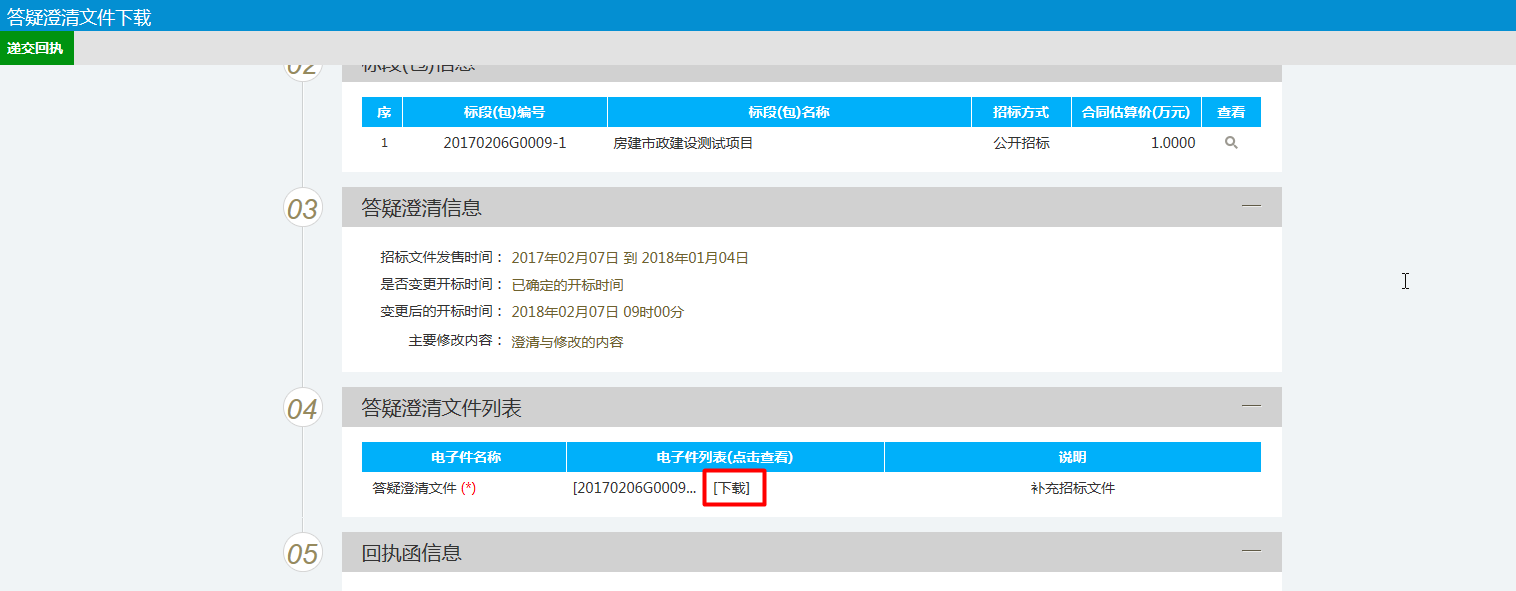Download the clarification file via [下载]
The image size is (1516, 591).
coord(733,489)
